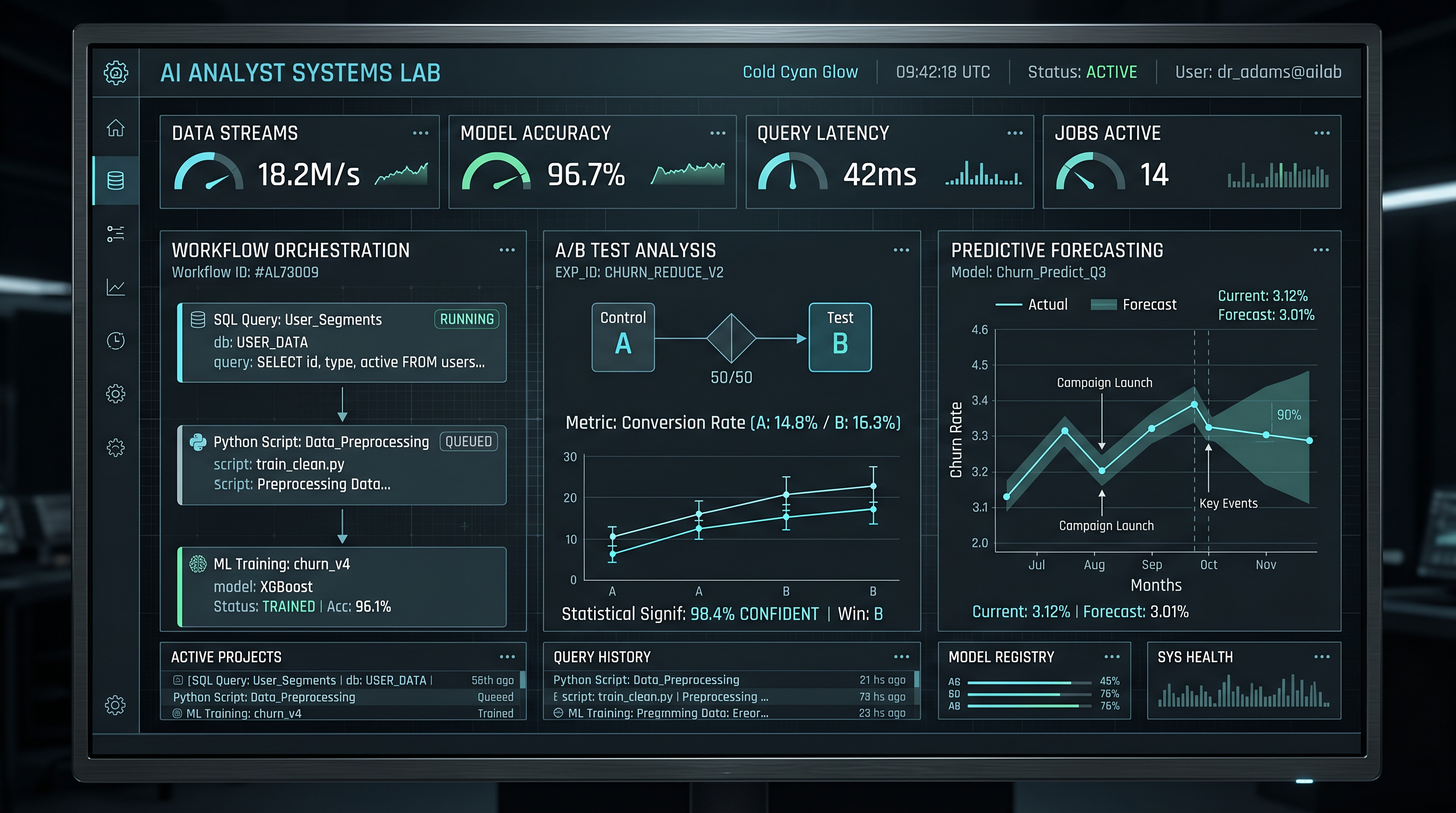The height and width of the screenshot is (813, 1456).
Task: Select Python Script row from 21 hs ago
Action: tap(729, 680)
